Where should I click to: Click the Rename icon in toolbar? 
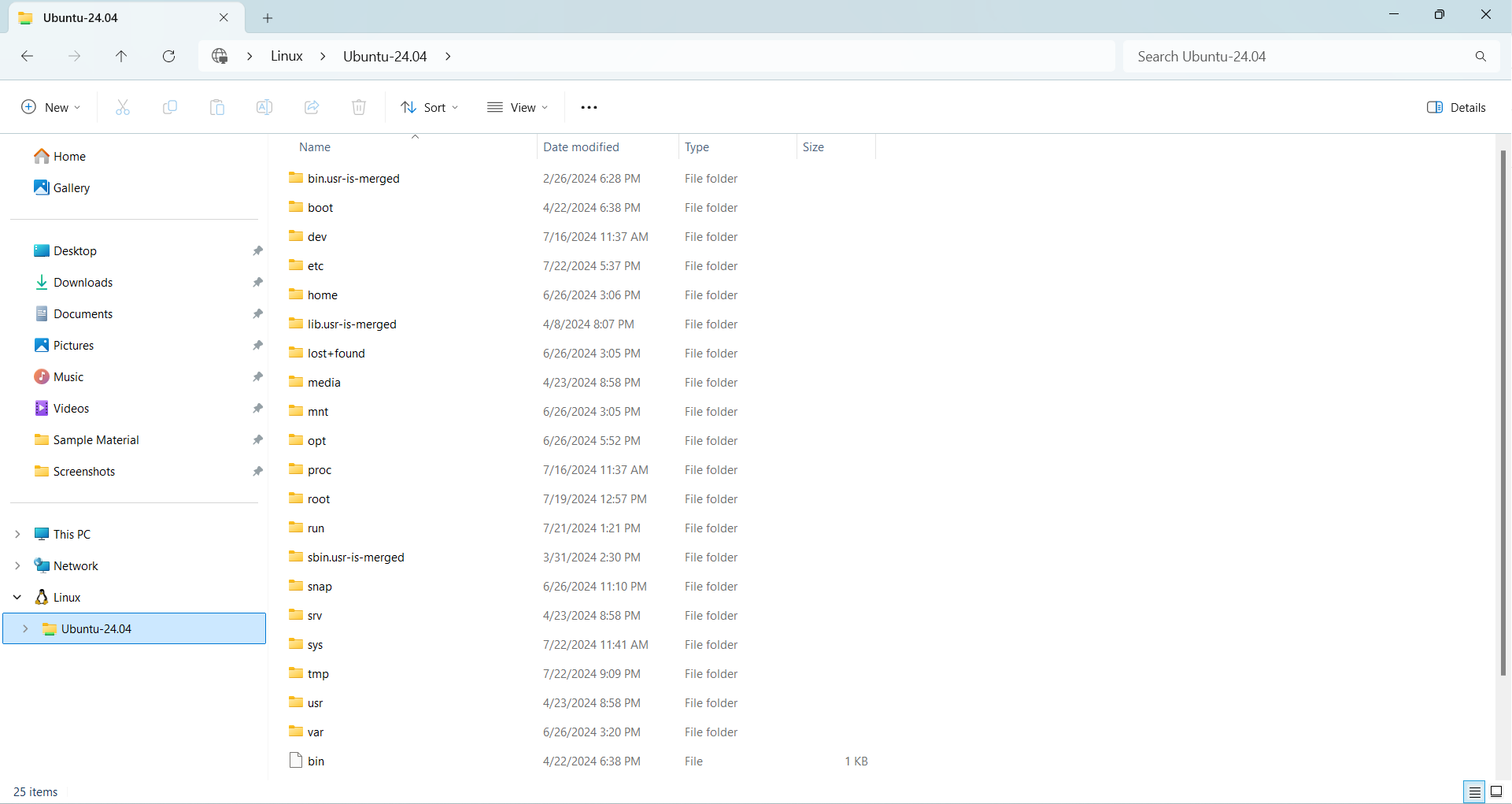pos(264,107)
